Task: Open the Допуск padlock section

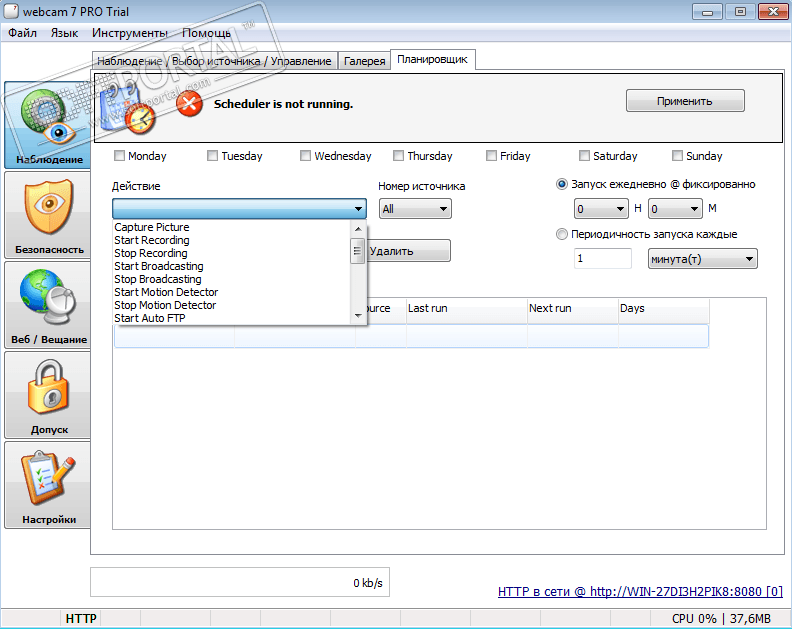Action: 48,395
